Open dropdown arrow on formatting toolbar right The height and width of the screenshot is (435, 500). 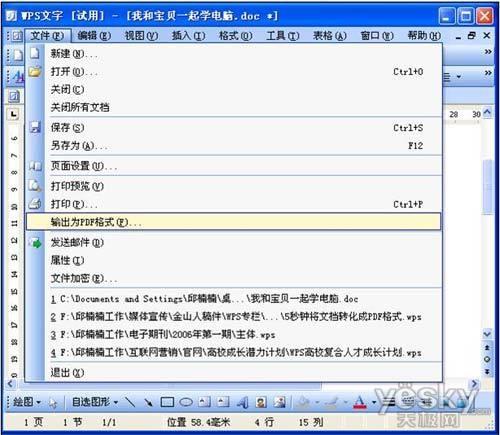click(x=459, y=77)
